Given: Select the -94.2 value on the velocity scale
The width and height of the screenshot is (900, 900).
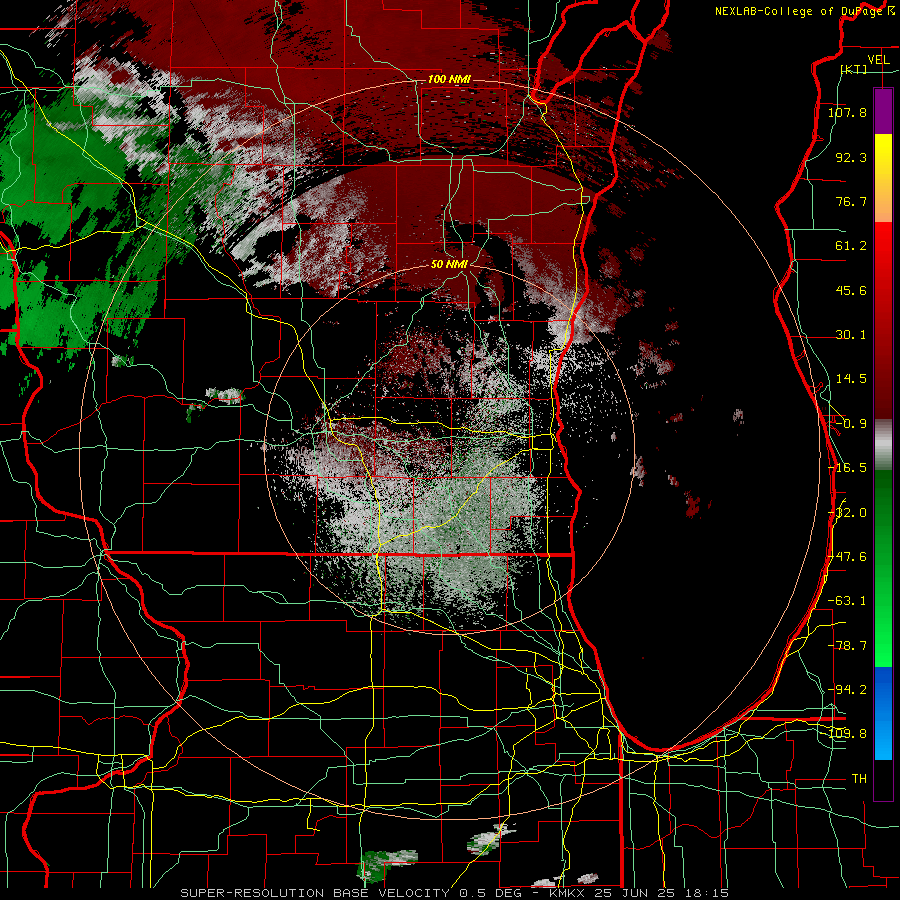Looking at the screenshot, I should [x=847, y=689].
